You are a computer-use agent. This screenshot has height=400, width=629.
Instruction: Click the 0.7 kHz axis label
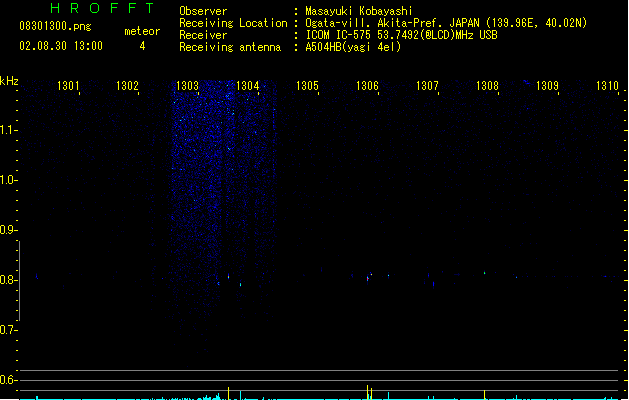tap(8, 330)
